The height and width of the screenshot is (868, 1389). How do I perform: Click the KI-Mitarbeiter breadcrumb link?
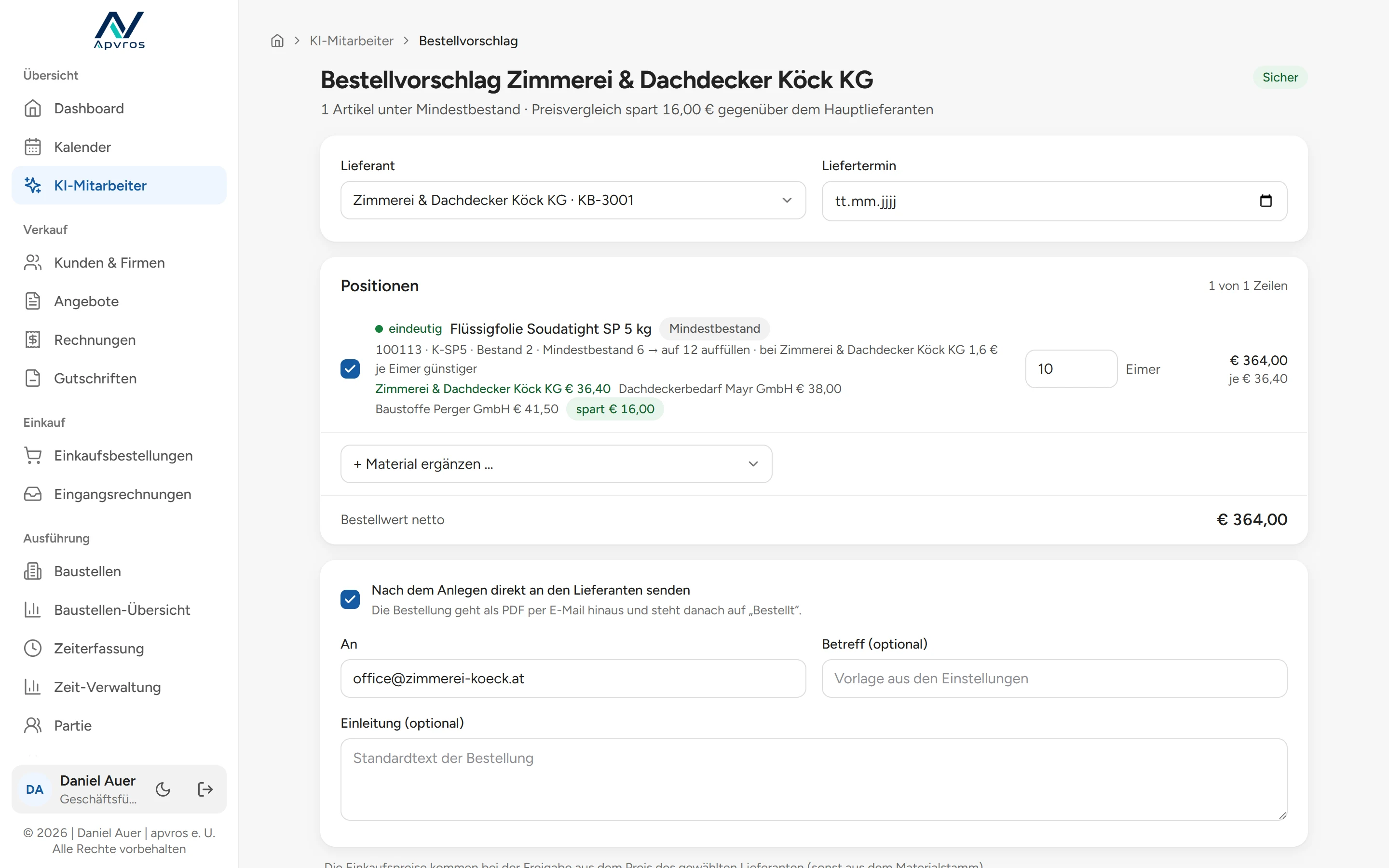click(351, 41)
